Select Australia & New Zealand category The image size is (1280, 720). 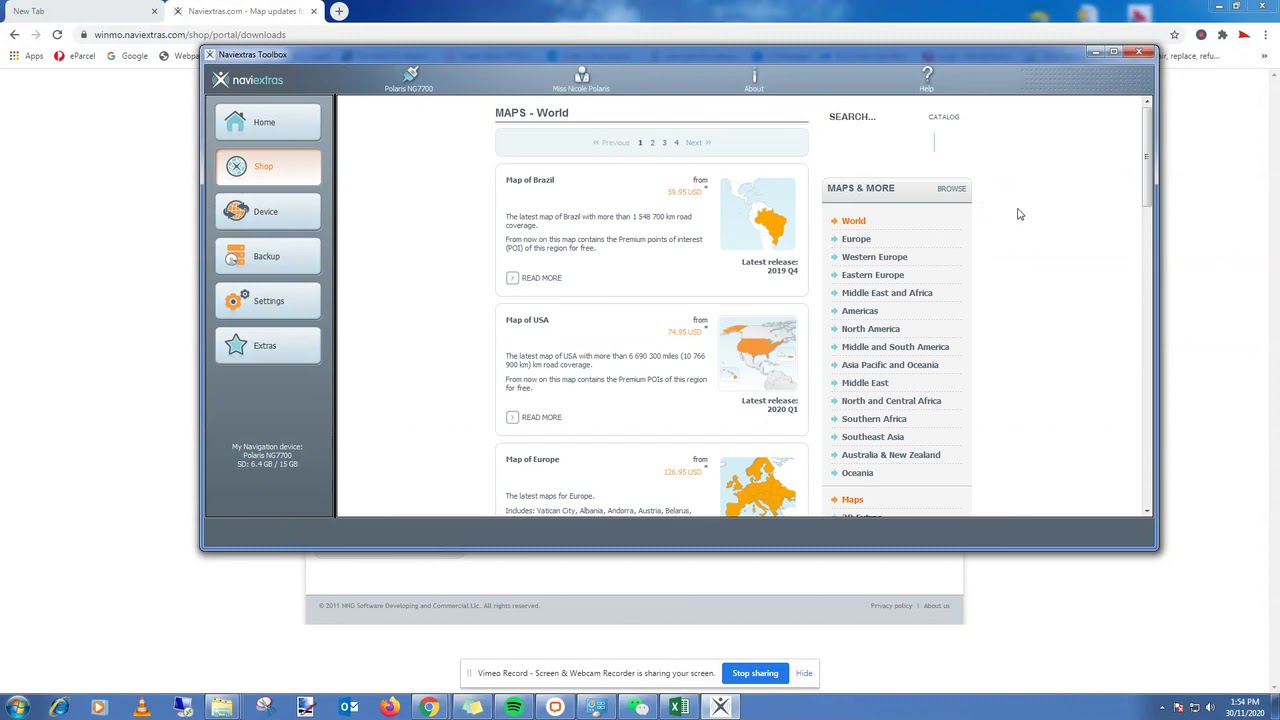(890, 455)
